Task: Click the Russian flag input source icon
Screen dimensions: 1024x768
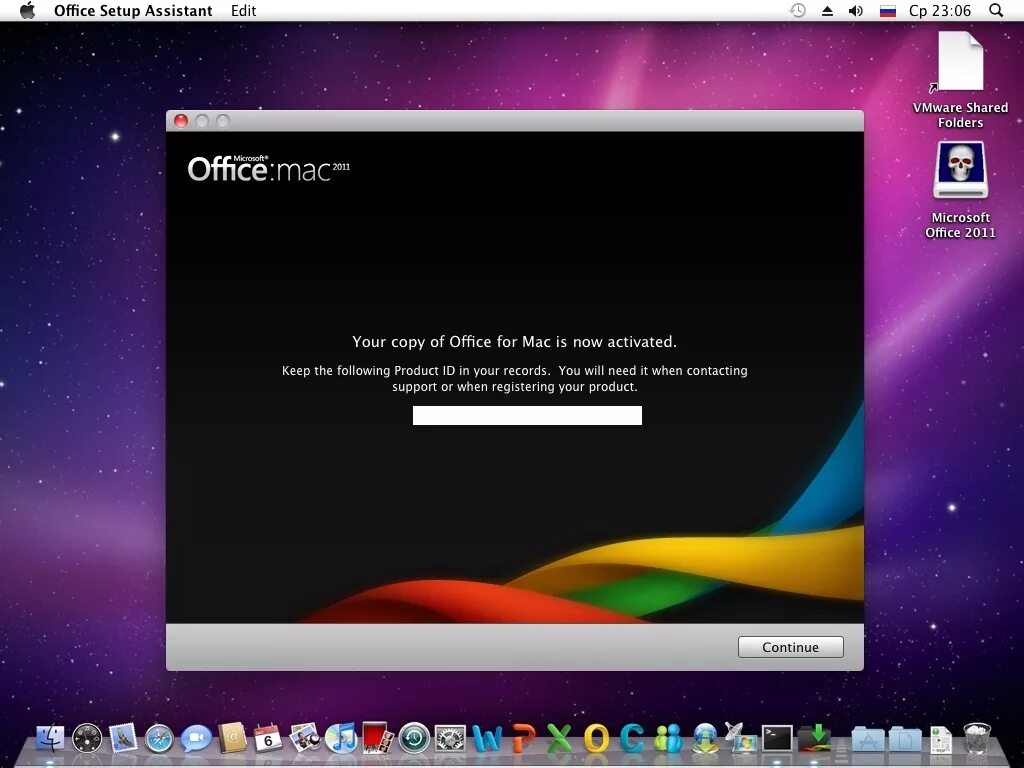Action: [888, 10]
